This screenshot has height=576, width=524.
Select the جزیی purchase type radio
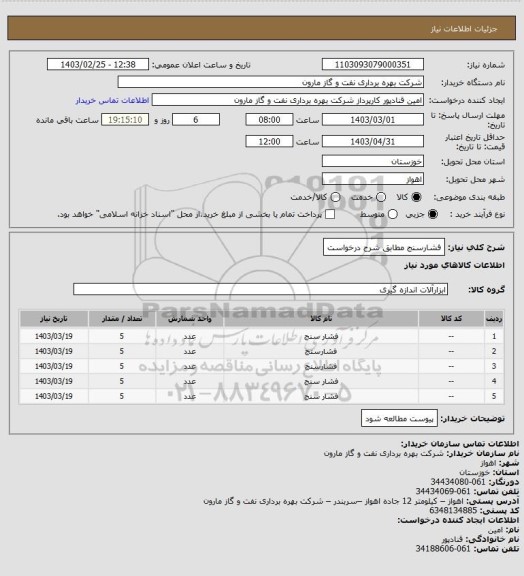(x=433, y=214)
